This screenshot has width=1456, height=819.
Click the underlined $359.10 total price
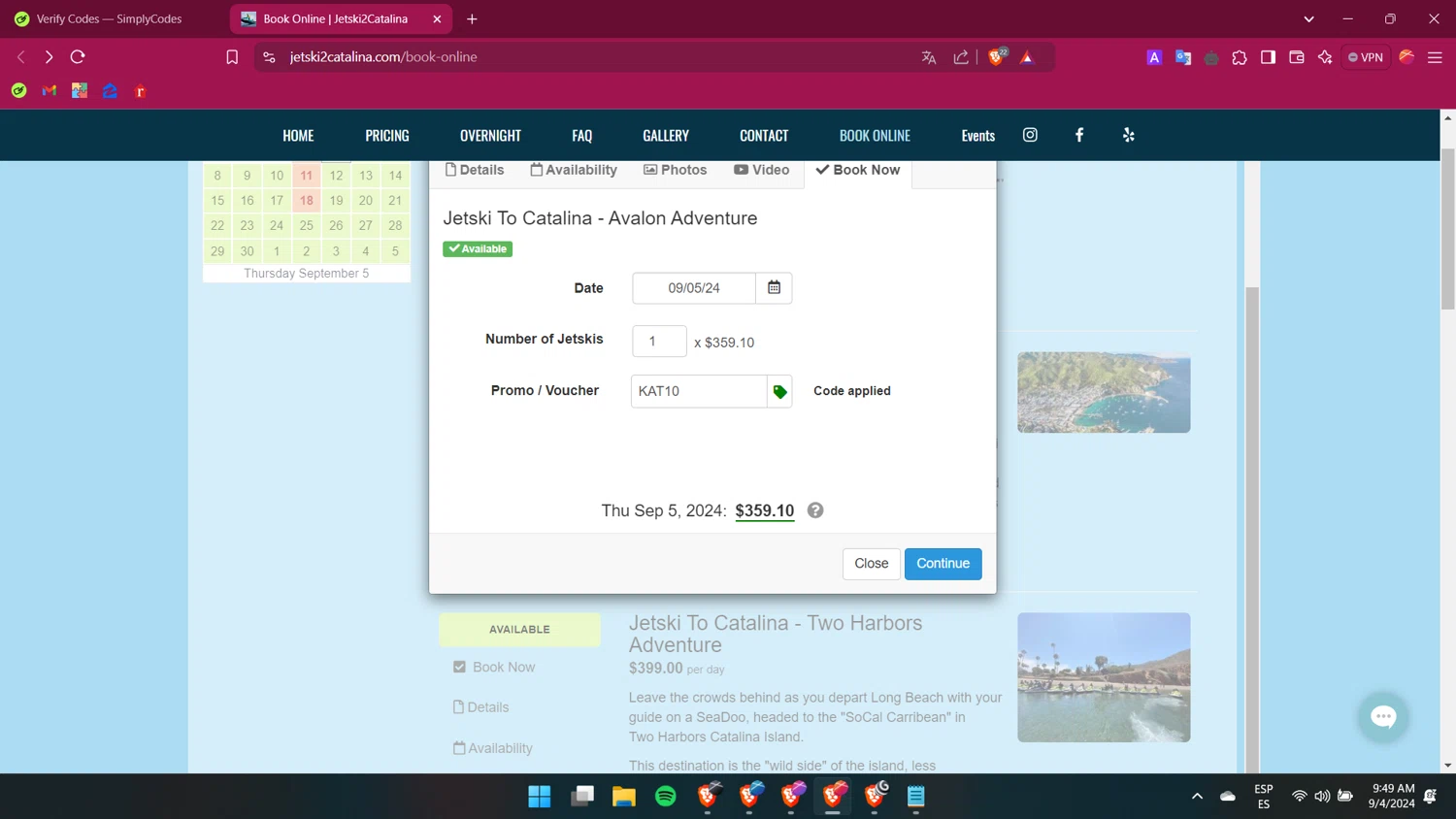(x=765, y=510)
